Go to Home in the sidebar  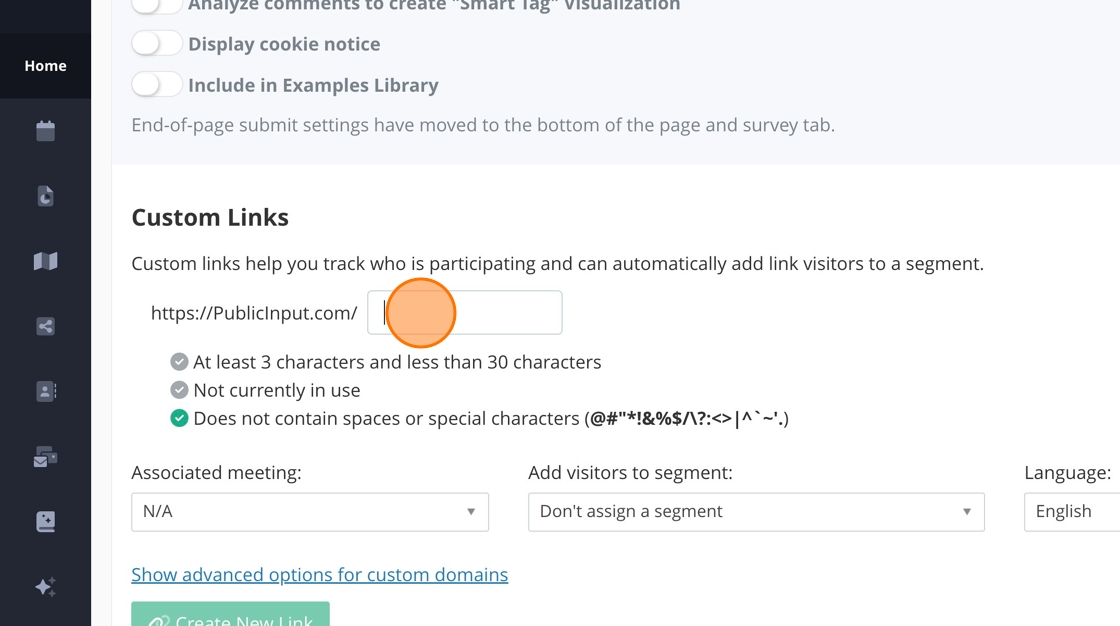[x=45, y=66]
